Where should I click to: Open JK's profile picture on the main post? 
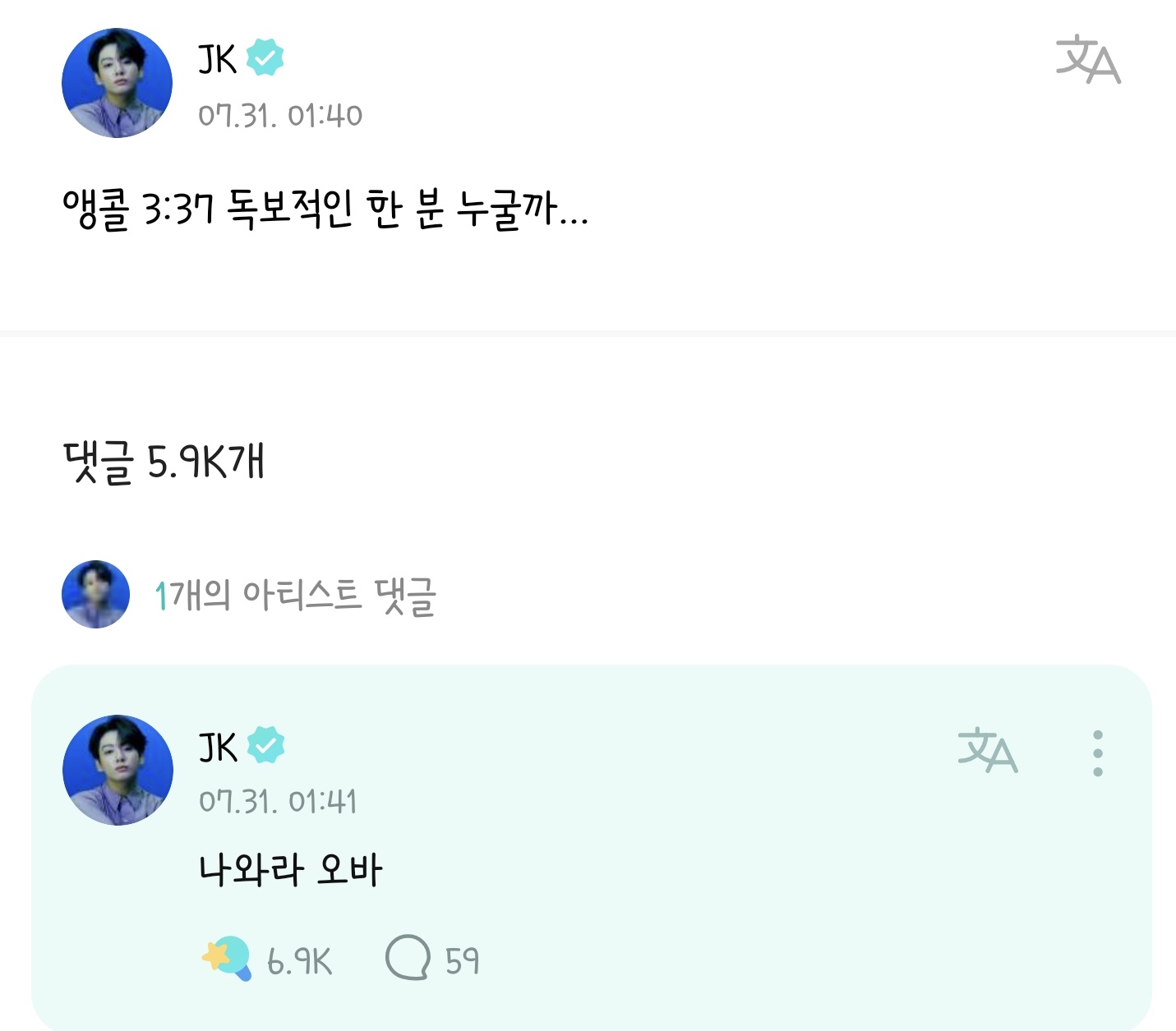point(117,83)
